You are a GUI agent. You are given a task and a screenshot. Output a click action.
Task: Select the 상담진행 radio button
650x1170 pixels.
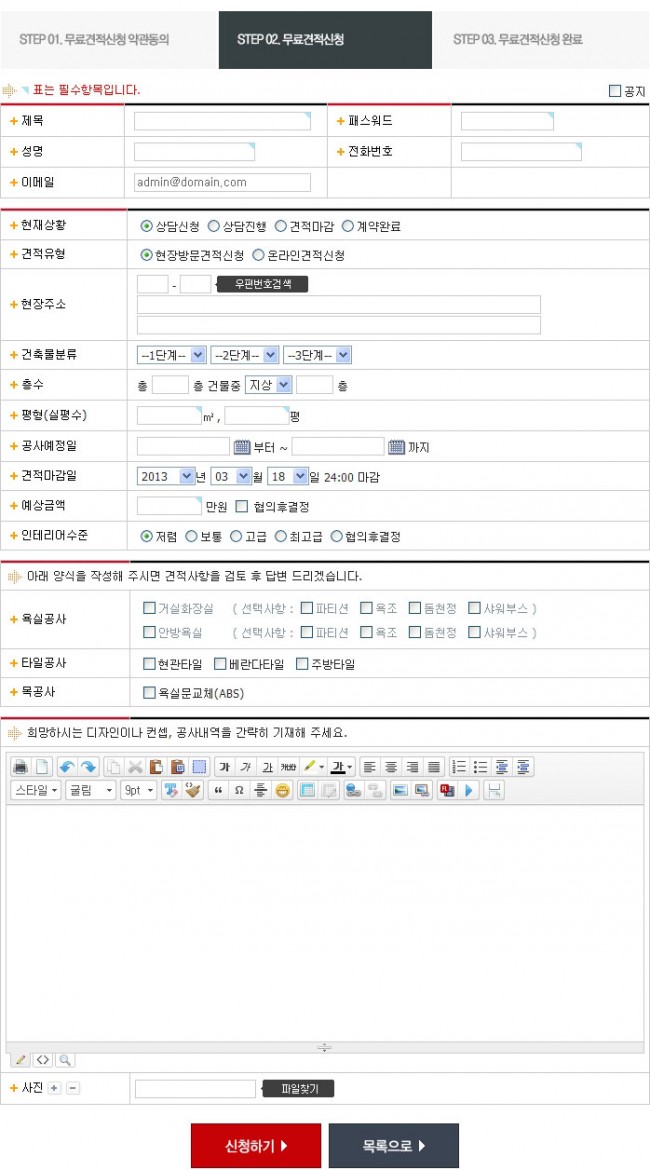tap(213, 226)
